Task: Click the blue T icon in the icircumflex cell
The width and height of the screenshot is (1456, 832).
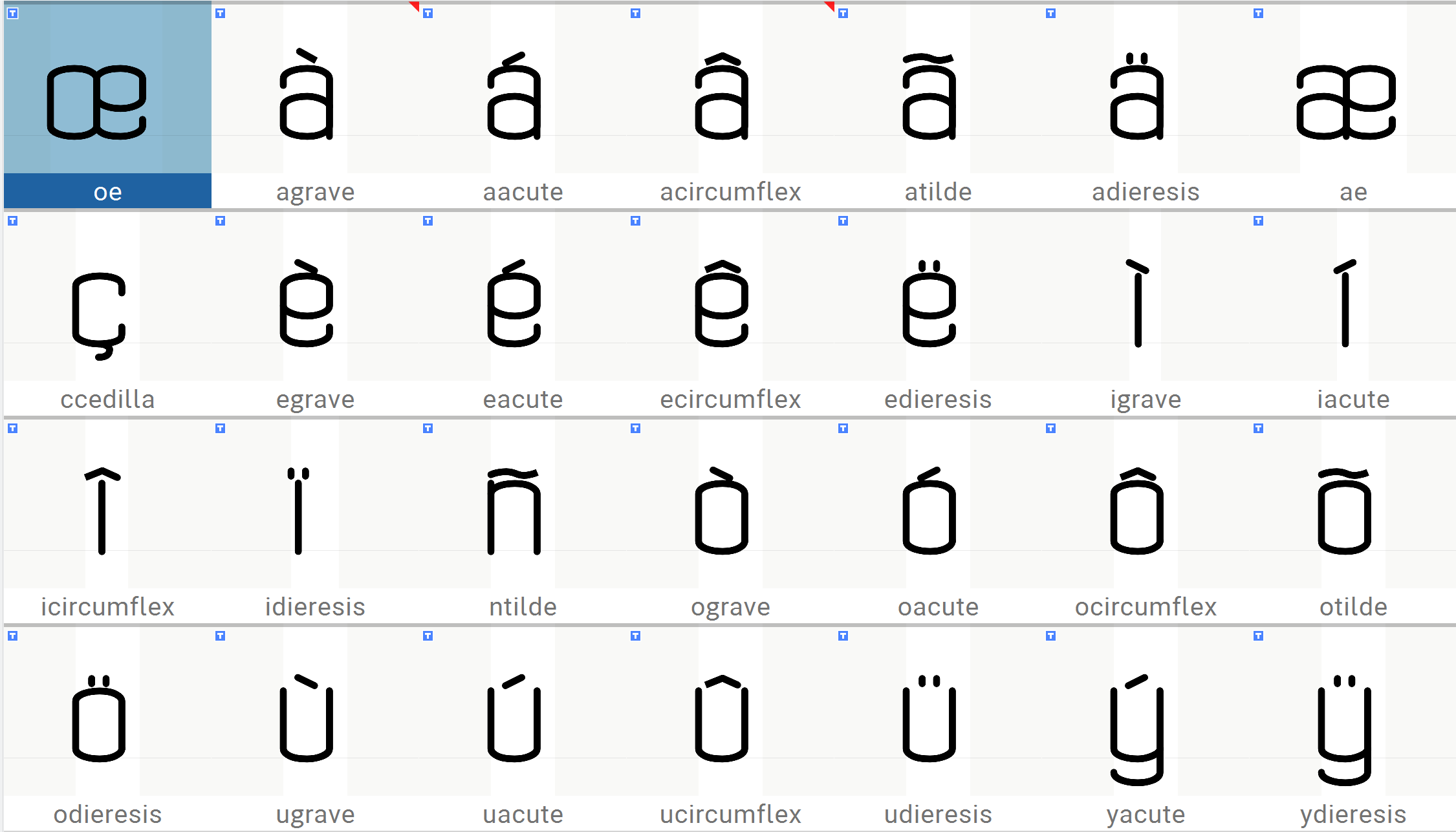Action: pyautogui.click(x=13, y=429)
